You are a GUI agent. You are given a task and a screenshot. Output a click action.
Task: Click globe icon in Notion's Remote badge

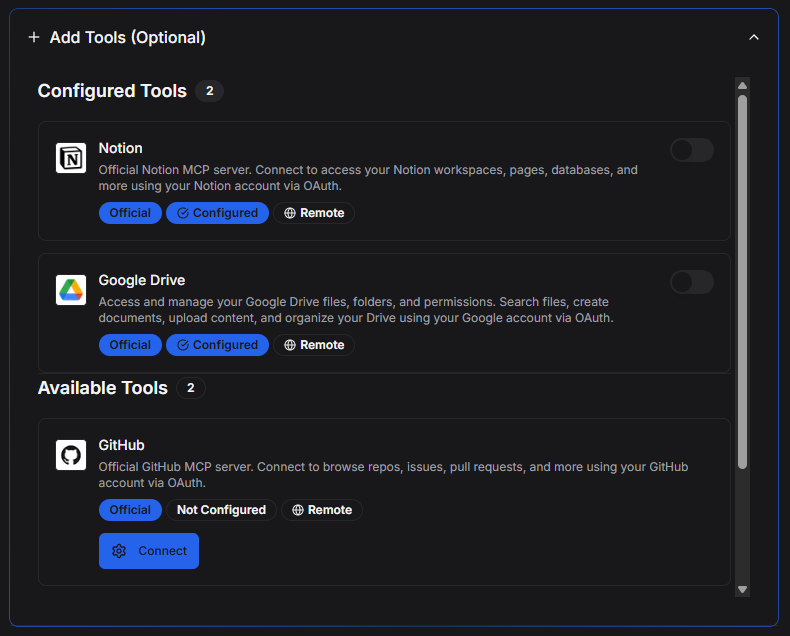point(290,213)
